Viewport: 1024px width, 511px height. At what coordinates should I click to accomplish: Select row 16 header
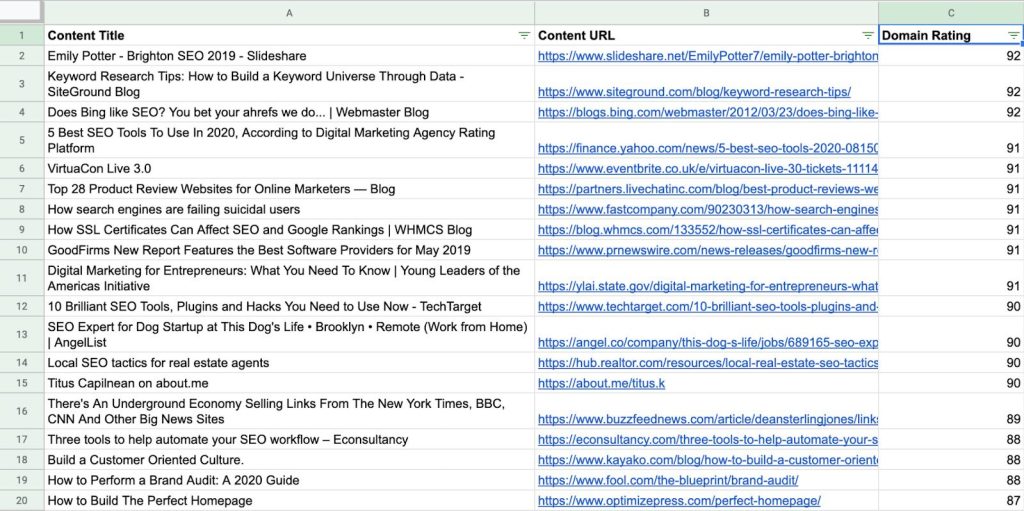click(21, 411)
